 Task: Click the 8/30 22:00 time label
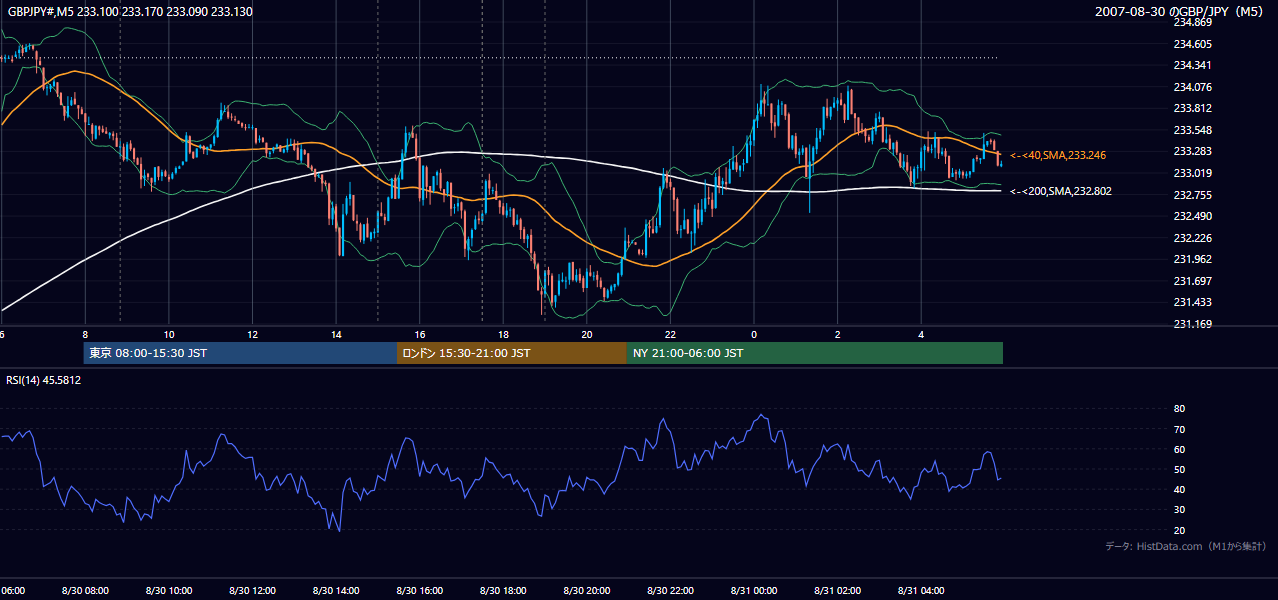coord(670,590)
